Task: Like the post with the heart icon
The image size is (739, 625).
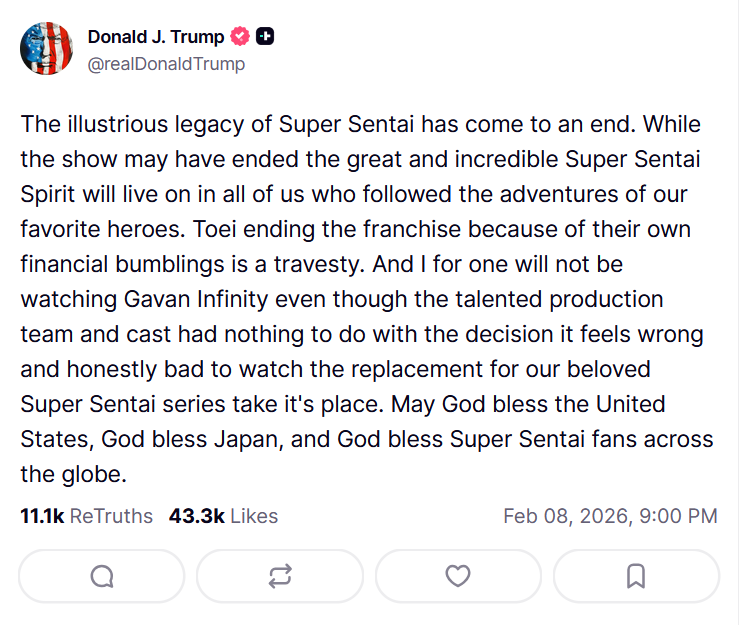Action: [x=458, y=576]
